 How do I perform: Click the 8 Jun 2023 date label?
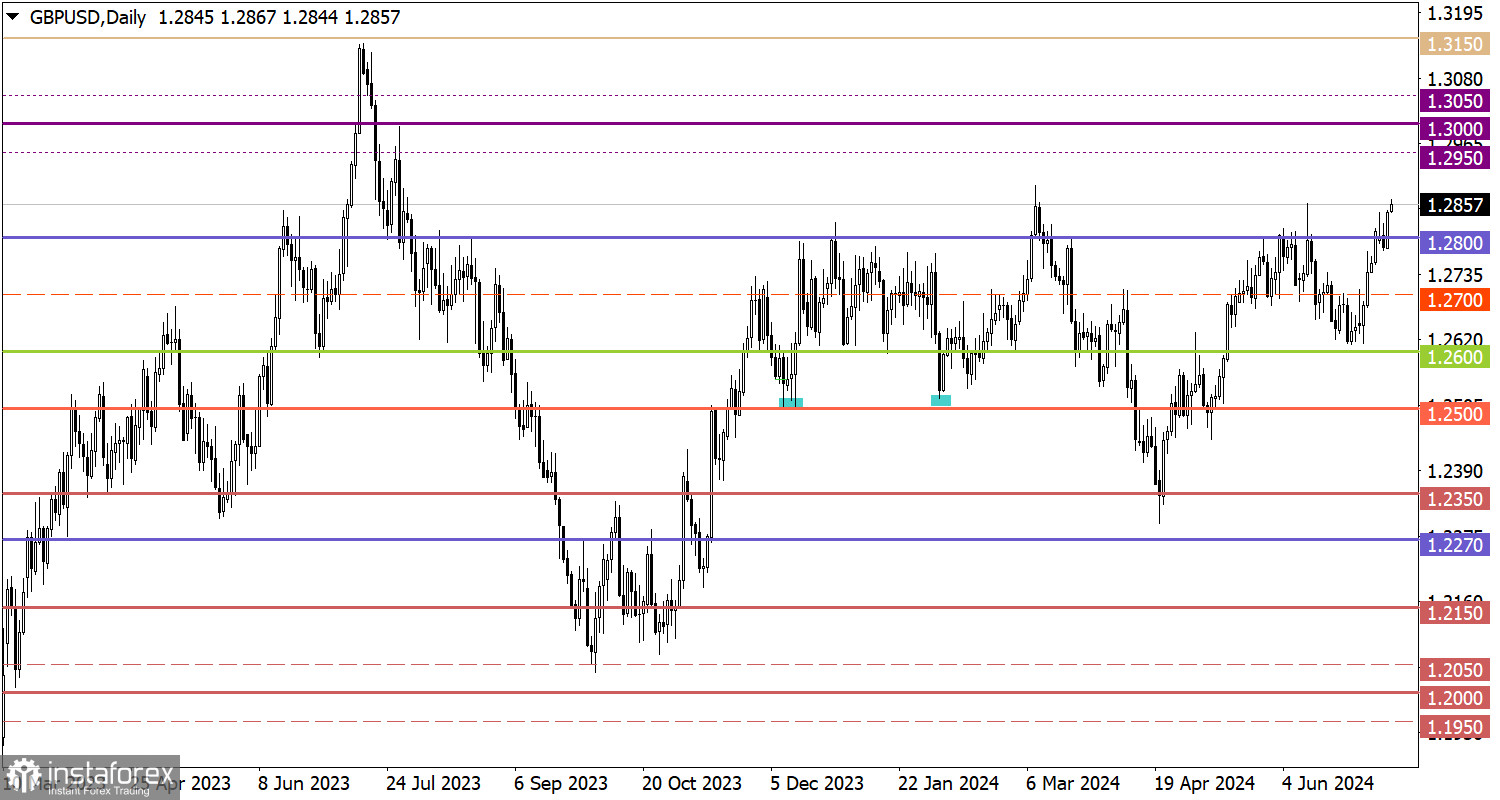[x=303, y=782]
